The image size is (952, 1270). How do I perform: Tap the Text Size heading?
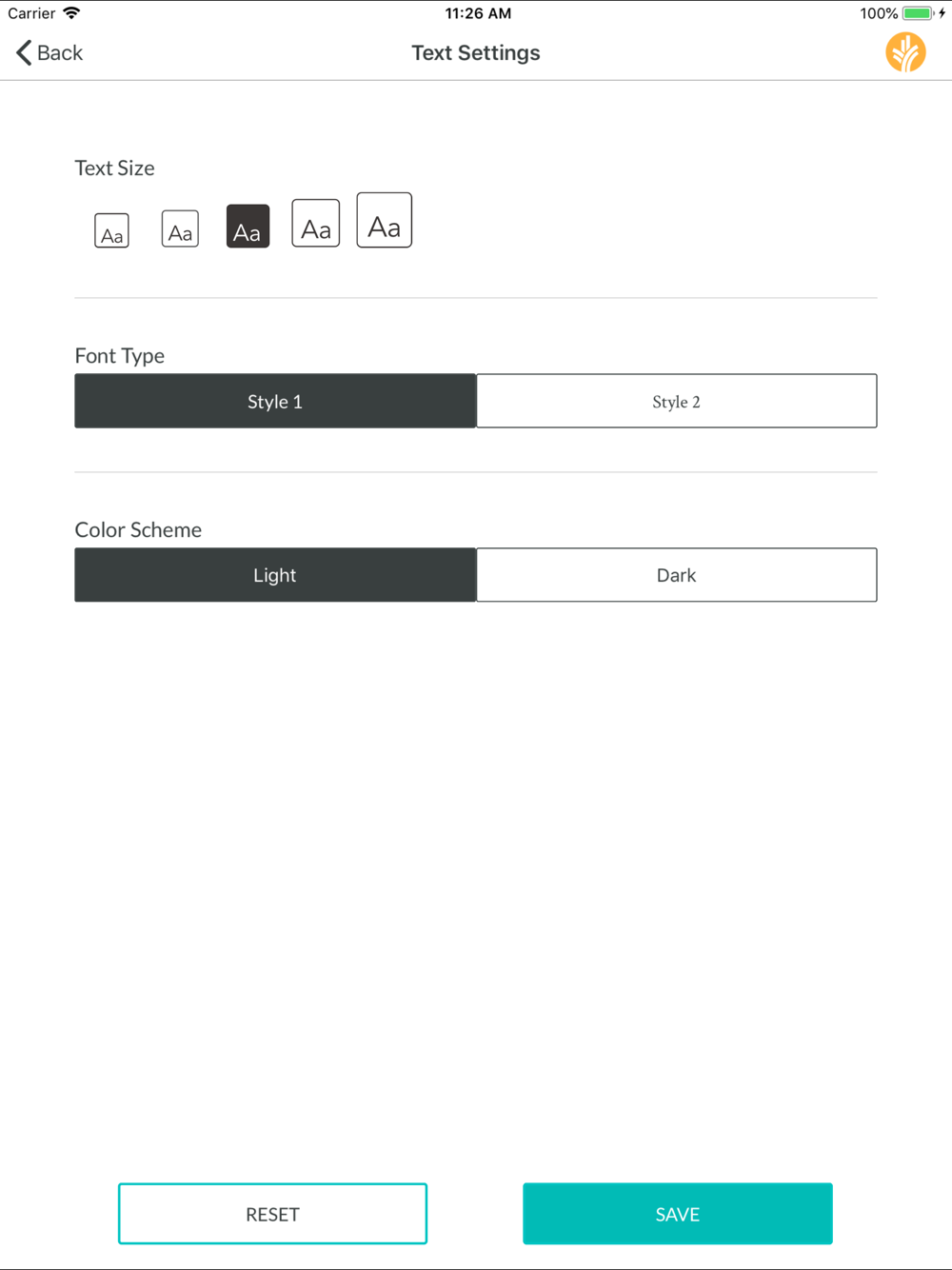click(x=114, y=169)
